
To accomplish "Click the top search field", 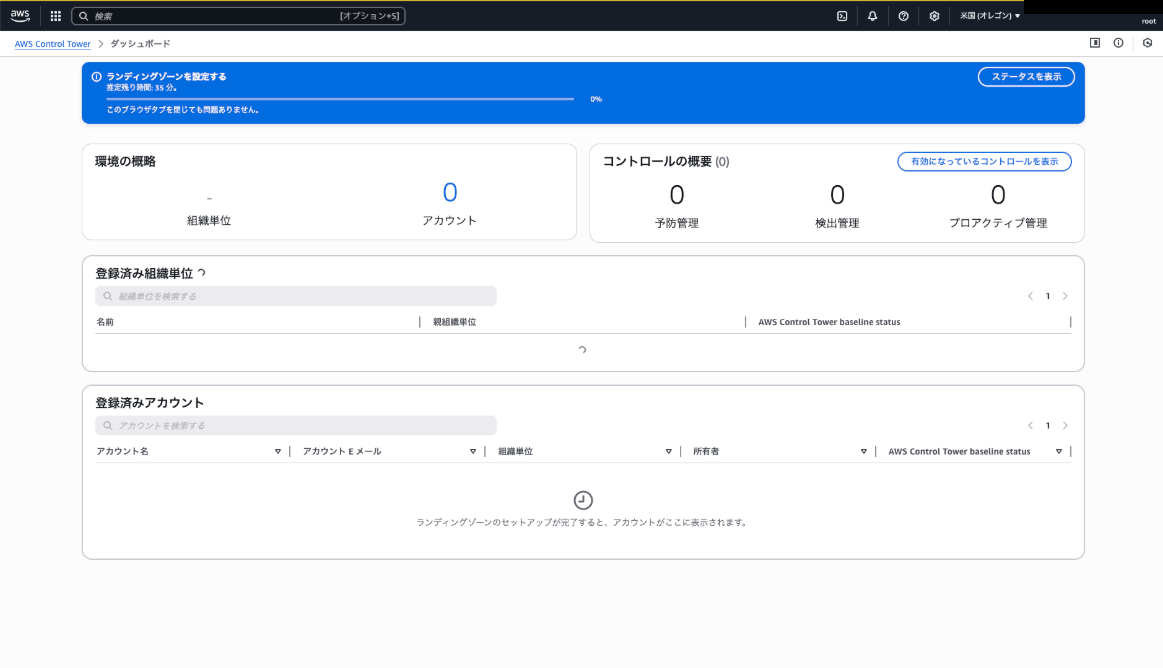I will pos(238,16).
